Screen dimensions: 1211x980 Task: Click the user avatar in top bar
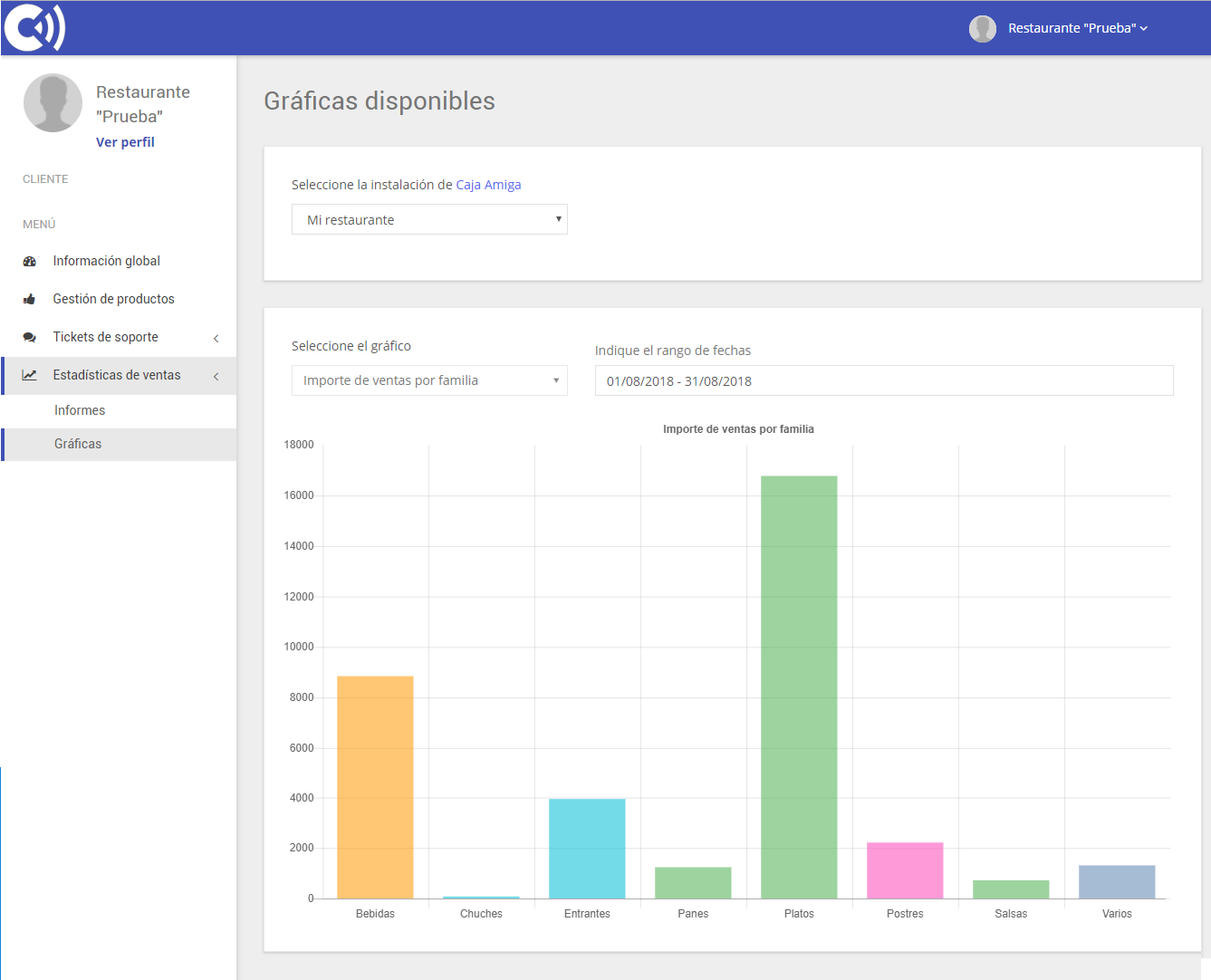pos(982,29)
